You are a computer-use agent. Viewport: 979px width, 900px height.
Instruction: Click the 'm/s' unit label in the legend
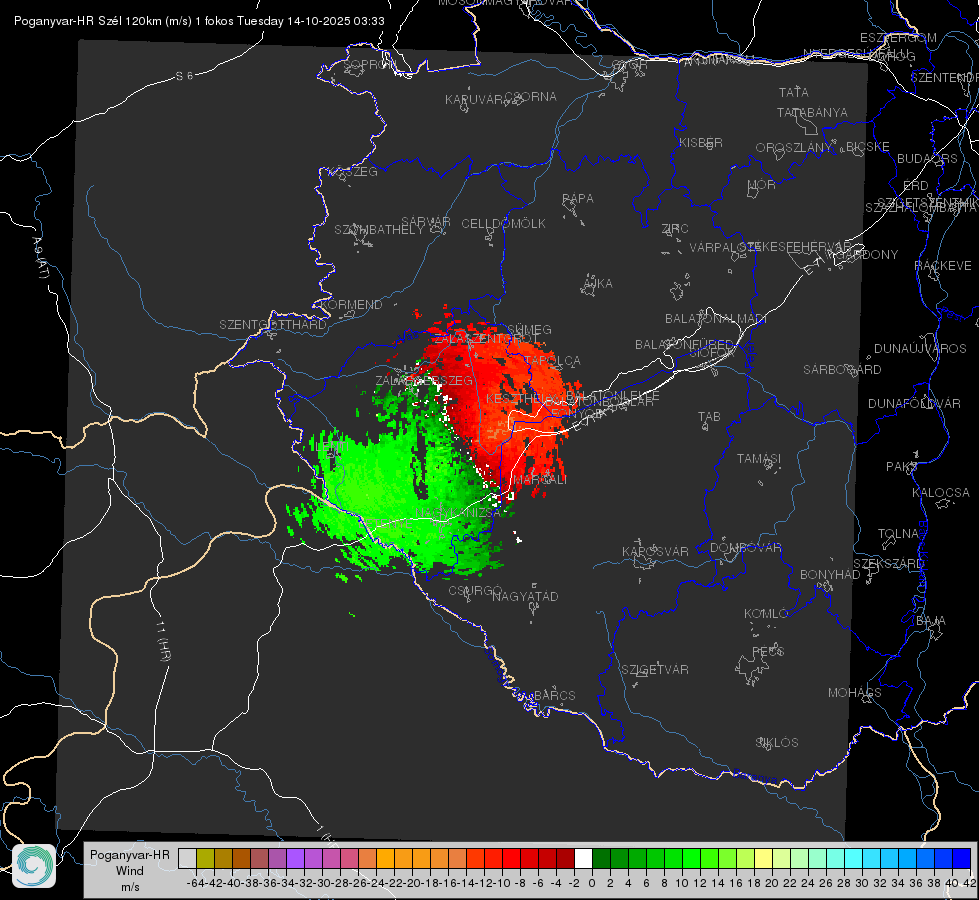point(130,886)
